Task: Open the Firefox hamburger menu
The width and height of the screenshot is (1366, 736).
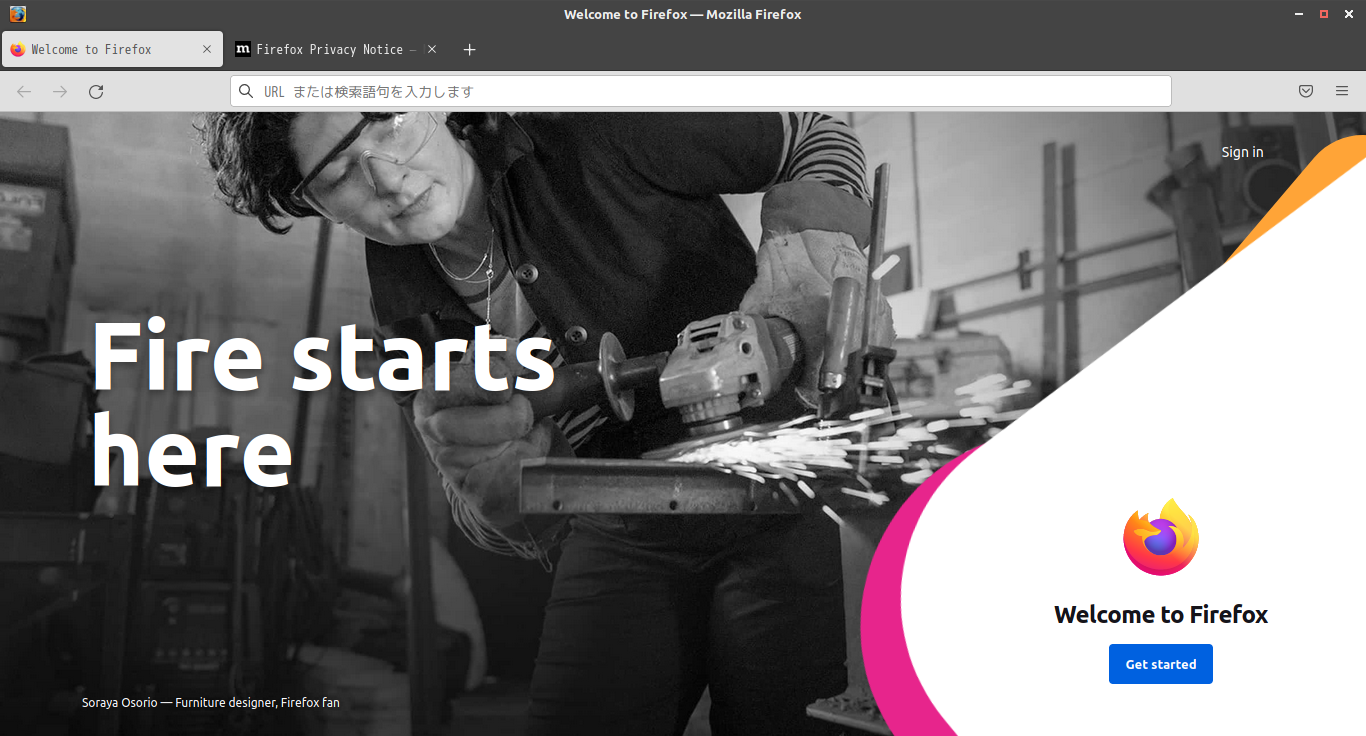Action: tap(1342, 91)
